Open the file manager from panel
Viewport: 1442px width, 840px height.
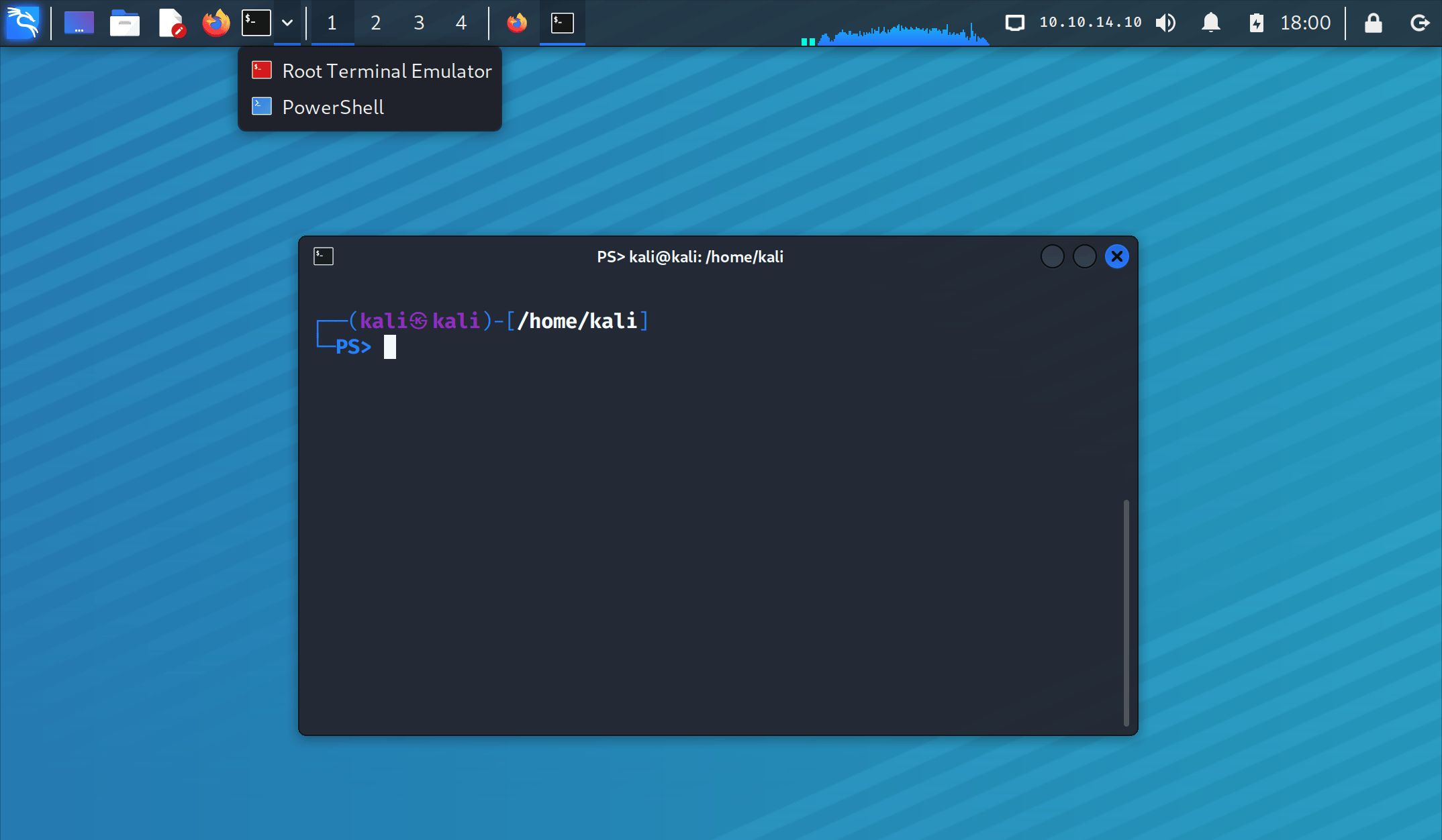click(124, 23)
